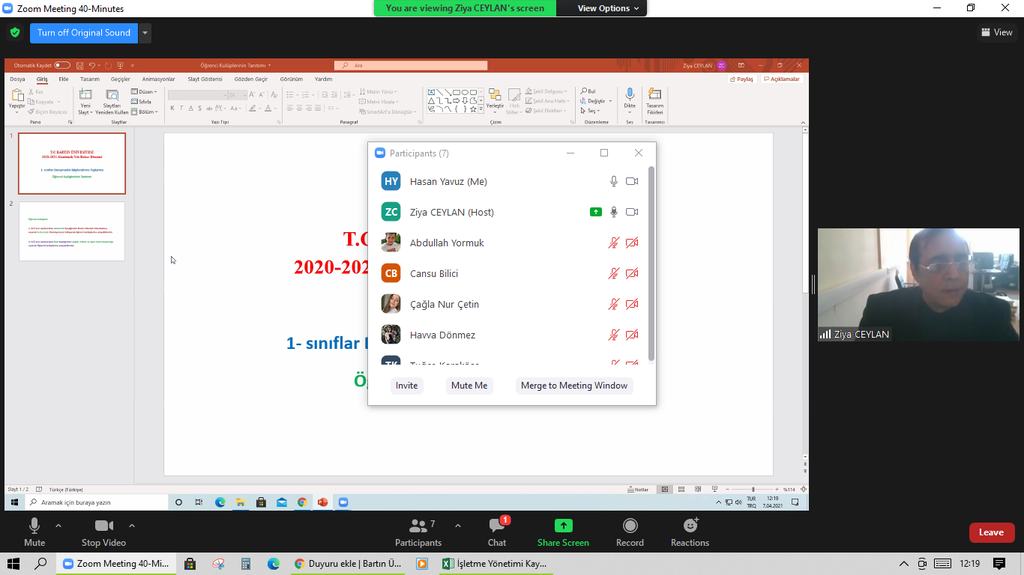The image size is (1024, 575).
Task: Click Hasan Yavuz's camera icon
Action: click(632, 181)
